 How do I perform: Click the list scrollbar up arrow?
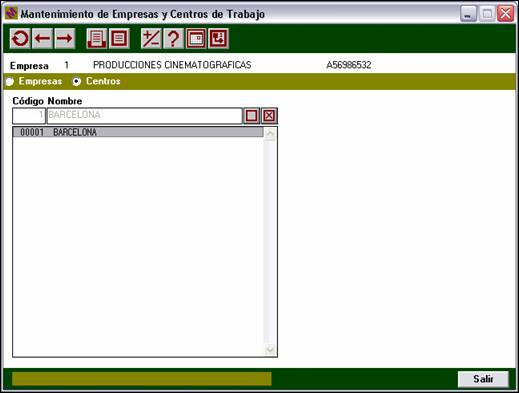click(x=270, y=134)
